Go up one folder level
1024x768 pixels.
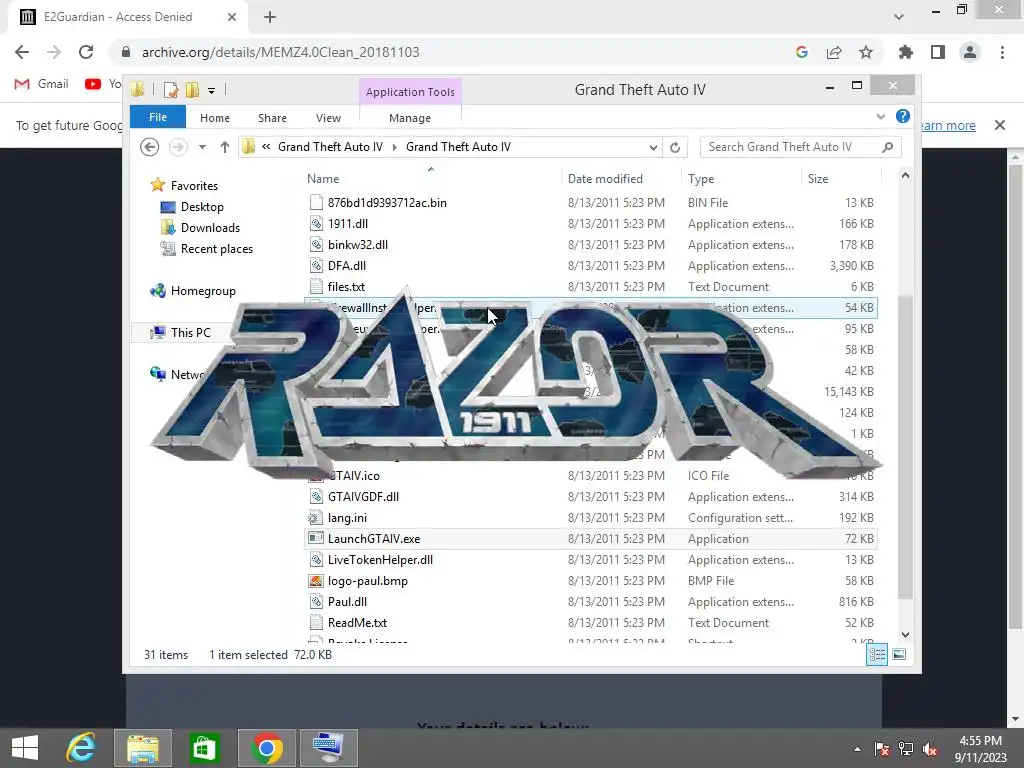[225, 147]
